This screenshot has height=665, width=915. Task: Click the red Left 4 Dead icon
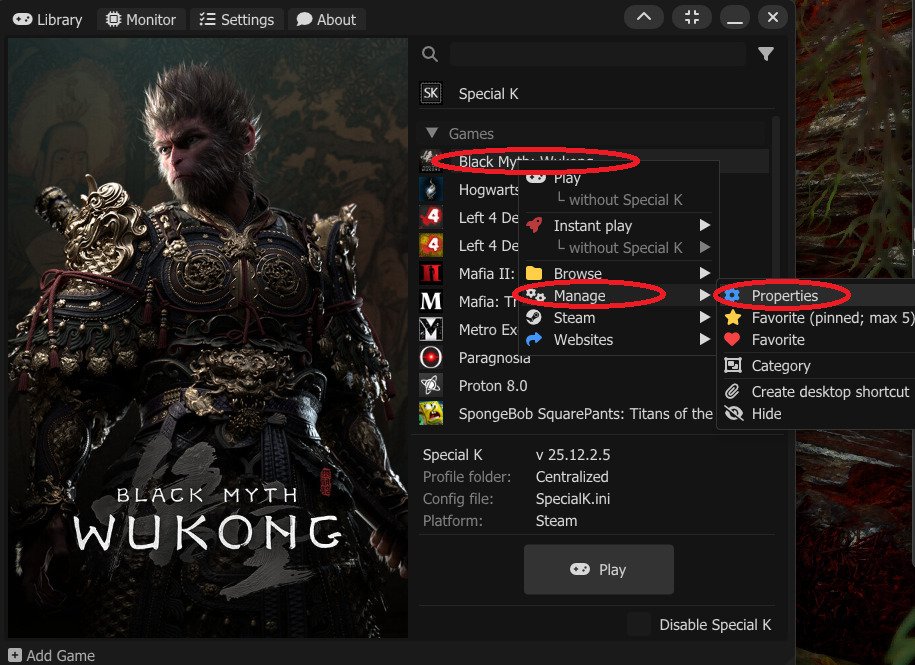[x=431, y=217]
